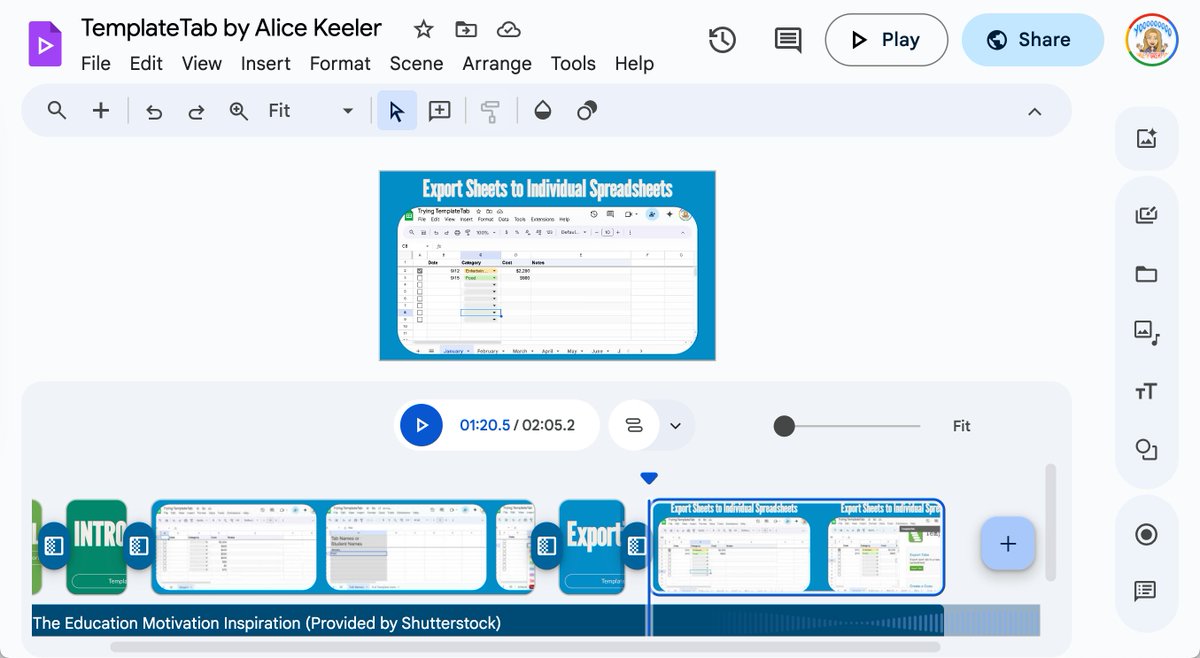
Task: Click the timeline zoom slider handle
Action: tap(783, 425)
